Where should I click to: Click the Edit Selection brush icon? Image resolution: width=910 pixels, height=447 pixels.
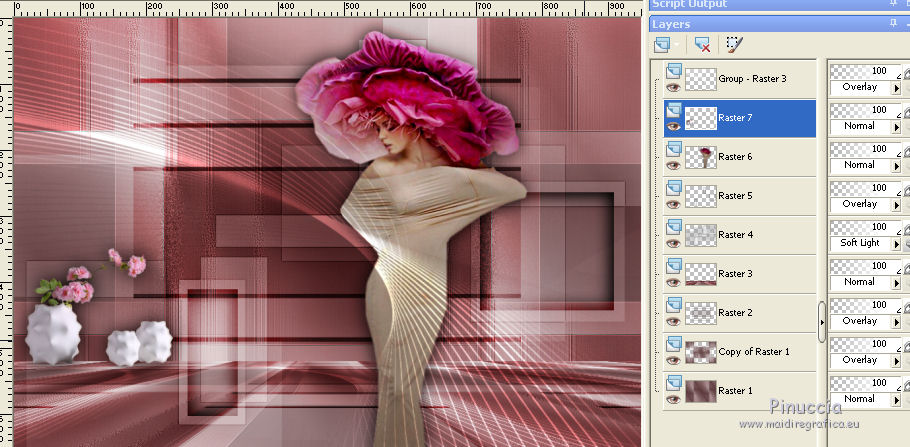[735, 45]
